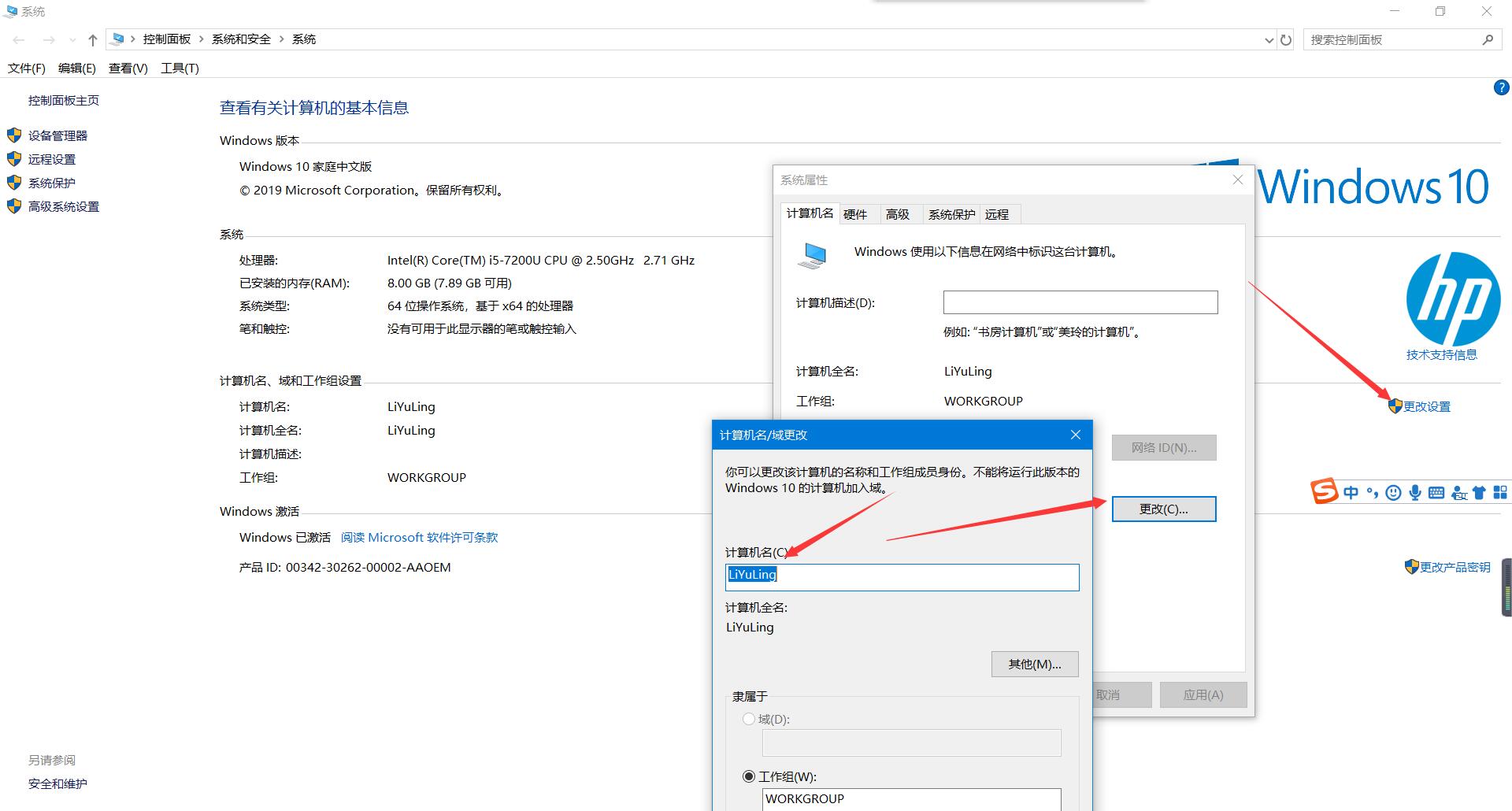Screen dimensions: 1512x811
Task: Click the 应用(A) button in System Properties
Action: (x=1203, y=695)
